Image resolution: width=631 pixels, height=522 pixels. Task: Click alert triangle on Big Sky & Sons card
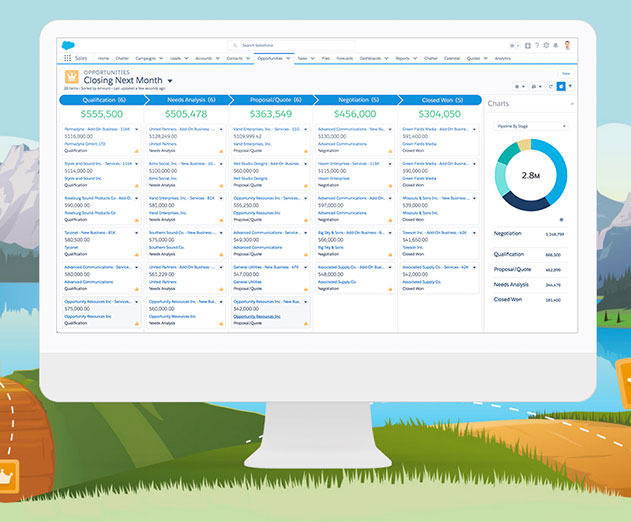pyautogui.click(x=390, y=255)
